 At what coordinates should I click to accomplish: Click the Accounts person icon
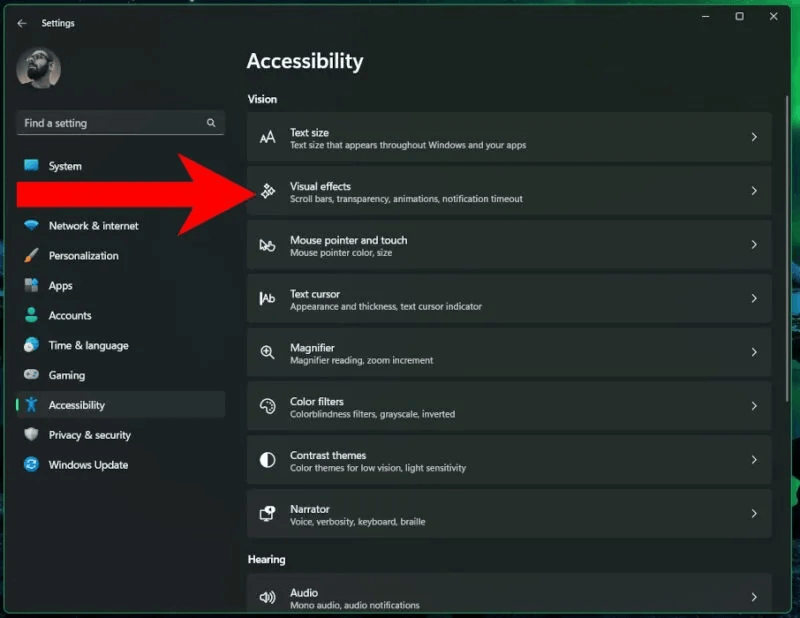point(31,315)
